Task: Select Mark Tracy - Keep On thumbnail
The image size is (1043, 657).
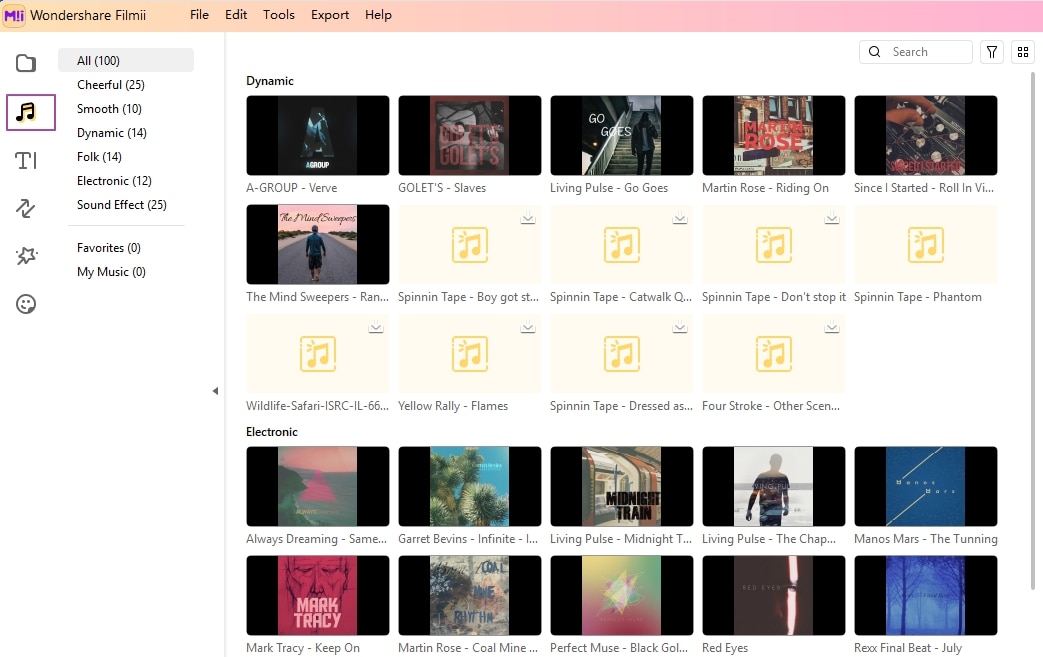Action: (x=317, y=596)
